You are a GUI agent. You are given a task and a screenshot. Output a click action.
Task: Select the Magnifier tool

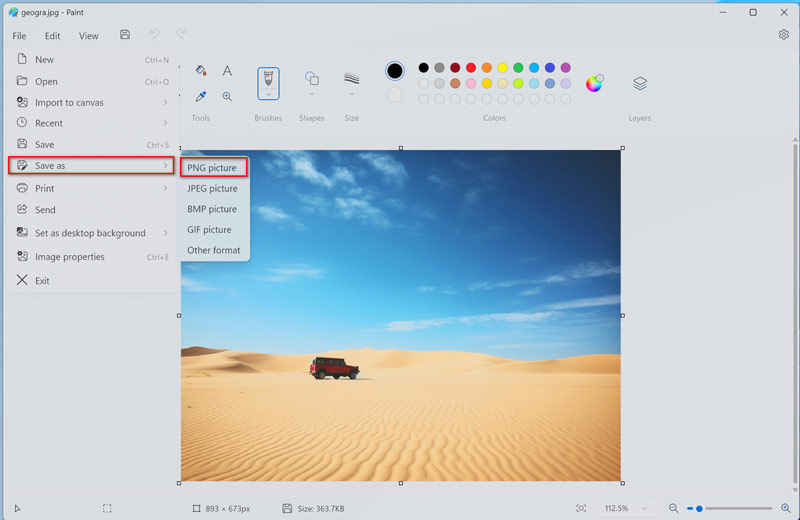(x=227, y=96)
